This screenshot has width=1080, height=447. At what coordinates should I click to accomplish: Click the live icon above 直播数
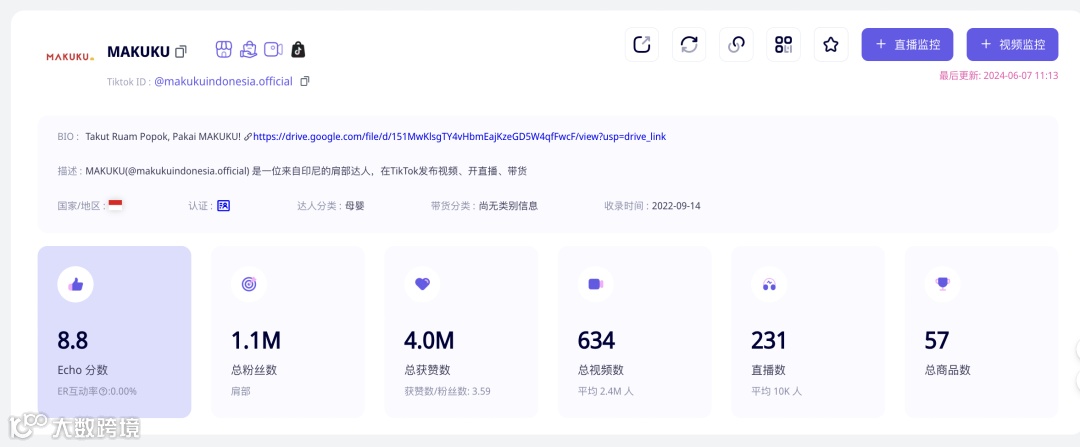[769, 284]
